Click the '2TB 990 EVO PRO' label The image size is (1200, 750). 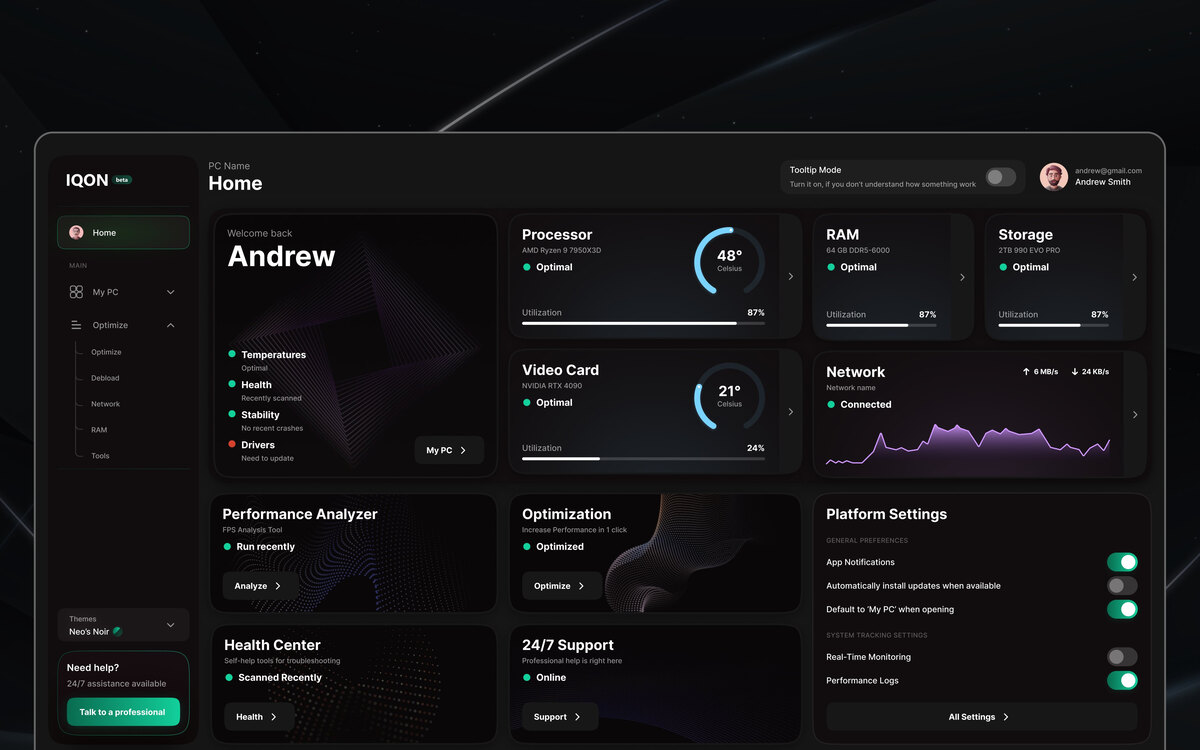(1029, 250)
